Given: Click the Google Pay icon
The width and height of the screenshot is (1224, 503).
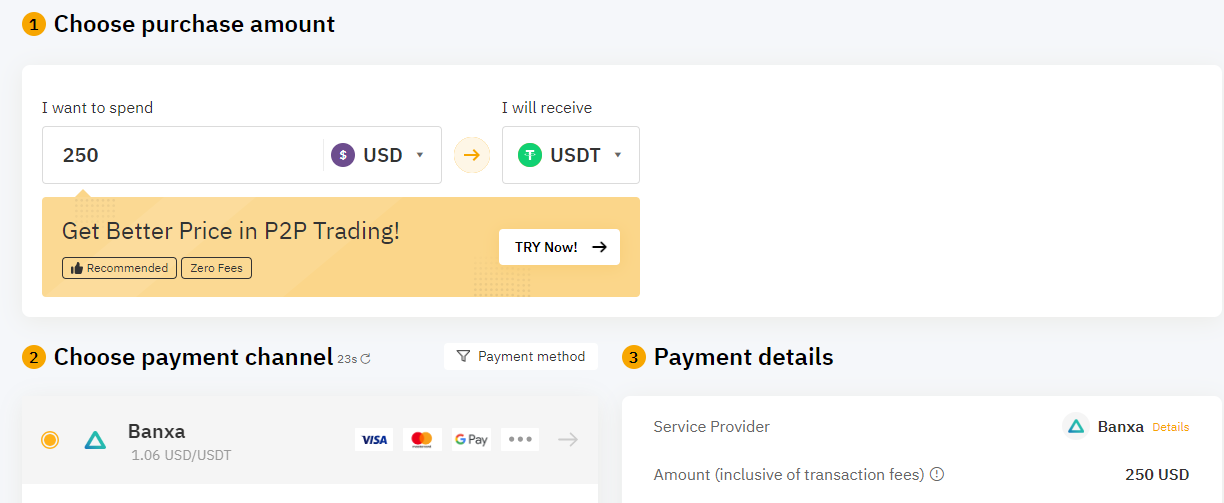Looking at the screenshot, I should tap(471, 439).
